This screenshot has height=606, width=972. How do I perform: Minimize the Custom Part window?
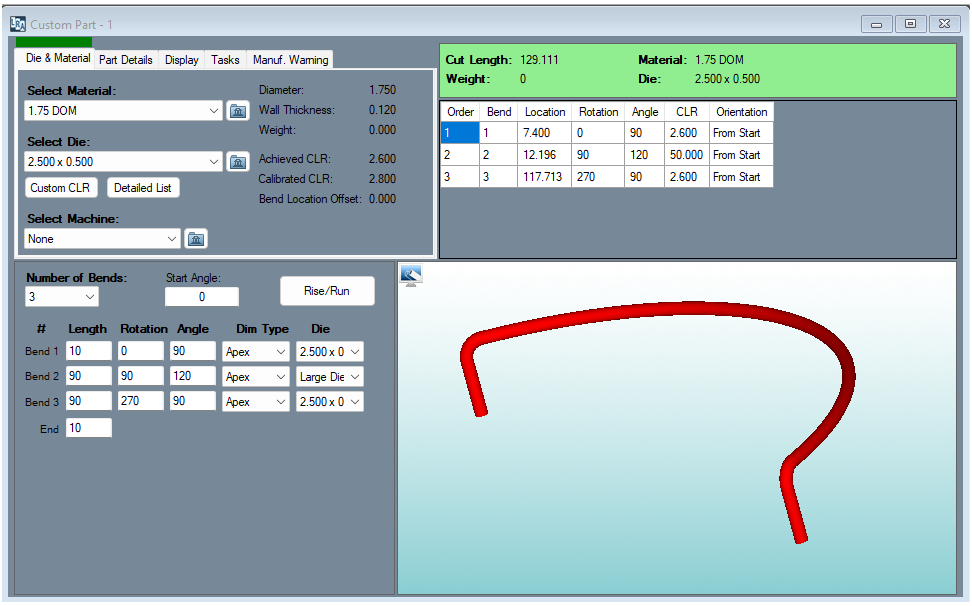tap(877, 24)
